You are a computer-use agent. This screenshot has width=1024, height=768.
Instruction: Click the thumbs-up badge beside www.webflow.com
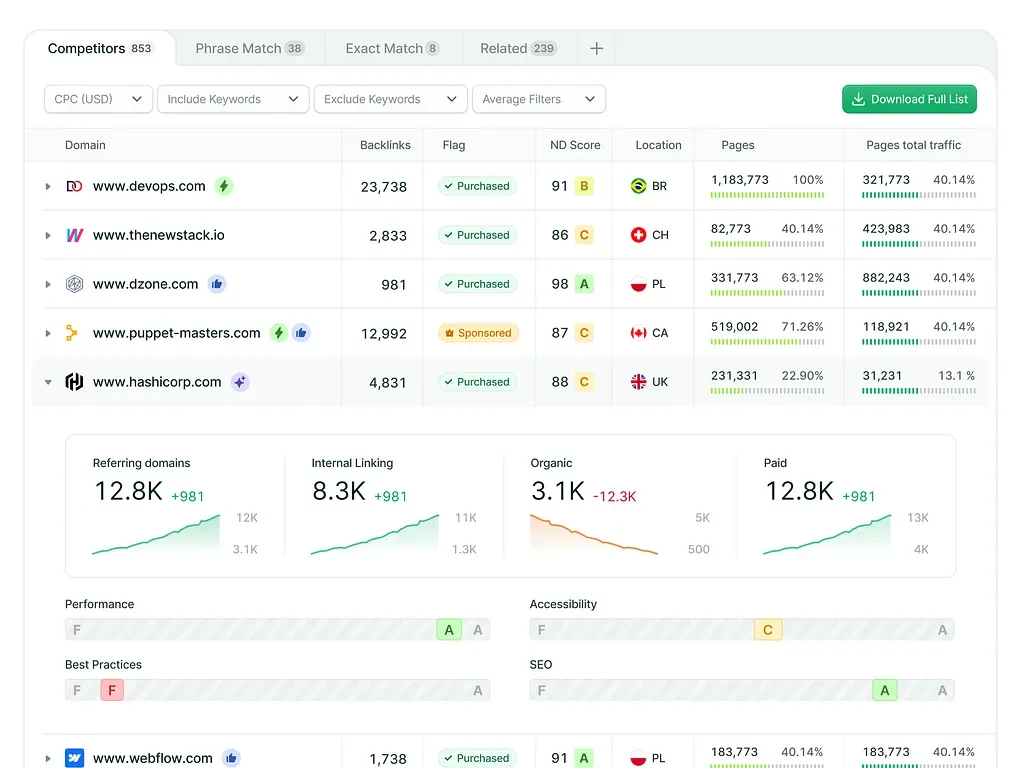tap(231, 758)
